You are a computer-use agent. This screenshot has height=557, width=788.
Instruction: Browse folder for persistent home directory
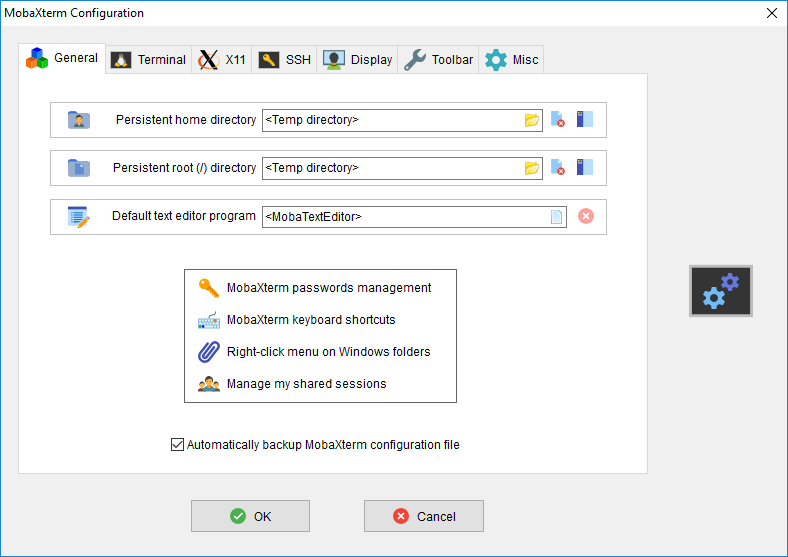point(532,120)
